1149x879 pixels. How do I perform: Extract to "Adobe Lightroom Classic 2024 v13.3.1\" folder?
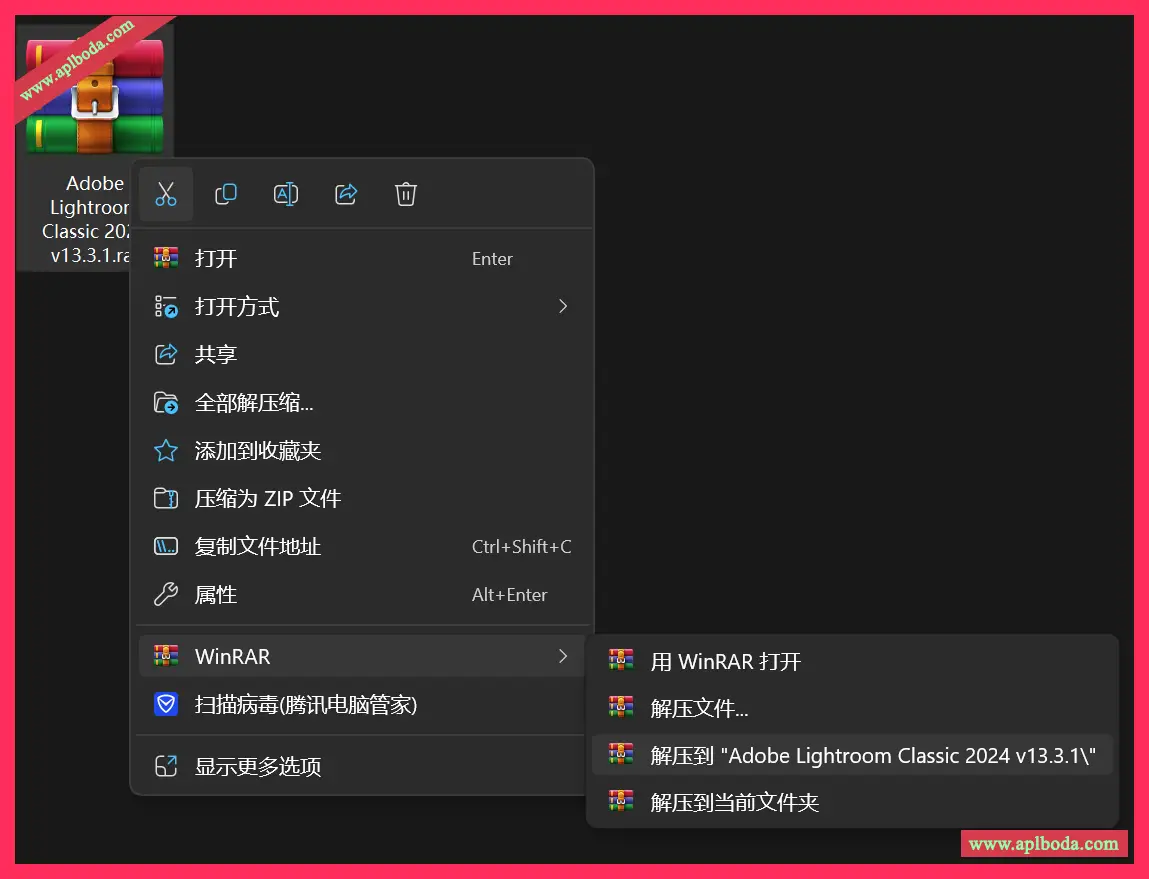point(873,756)
